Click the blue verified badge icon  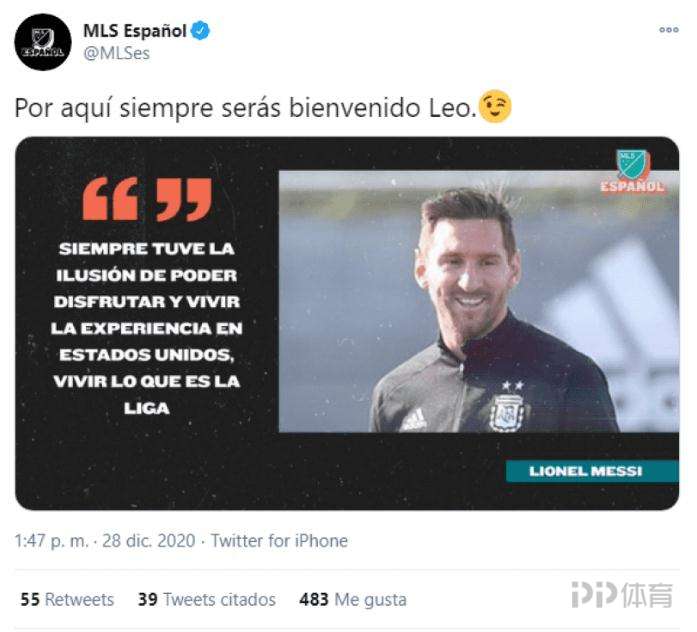coord(200,31)
